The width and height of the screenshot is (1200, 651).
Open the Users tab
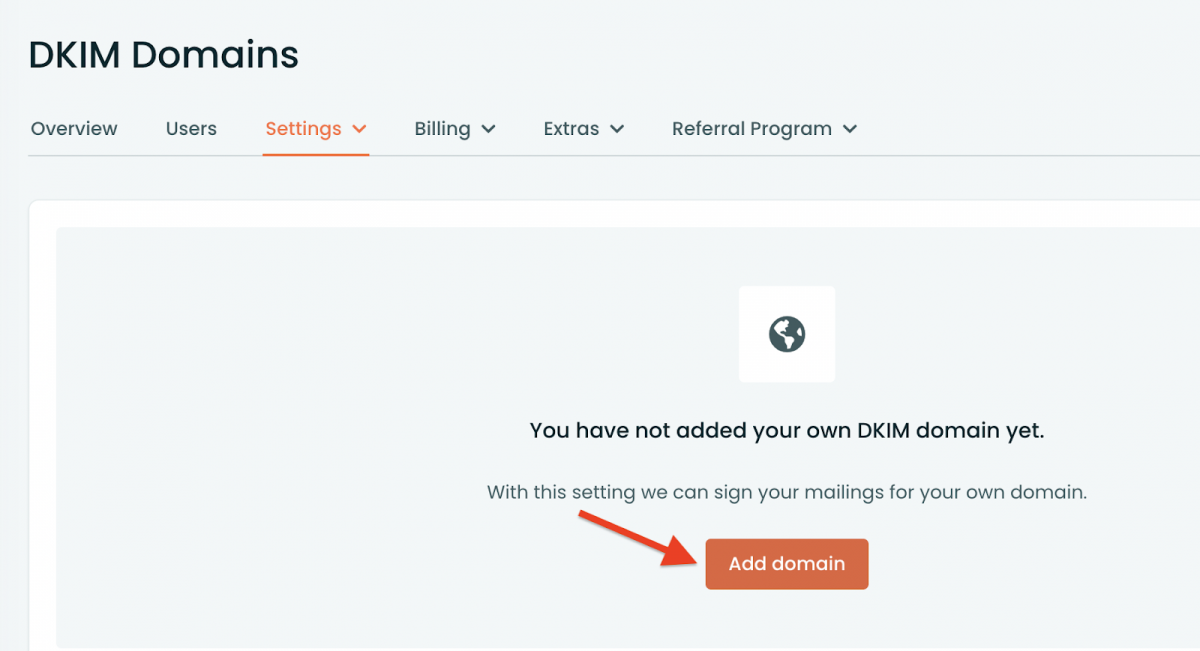click(x=191, y=128)
